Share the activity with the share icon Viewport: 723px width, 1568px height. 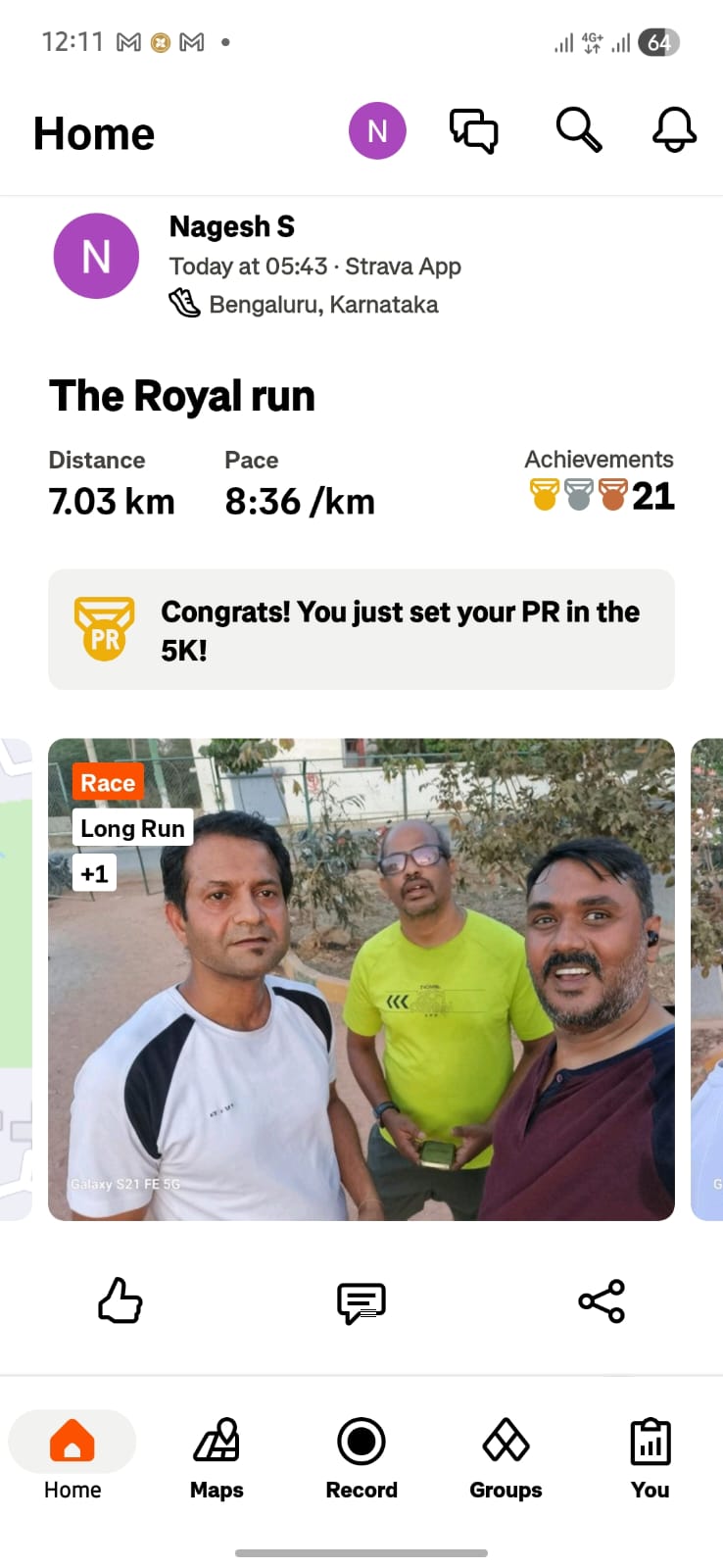tap(602, 1301)
